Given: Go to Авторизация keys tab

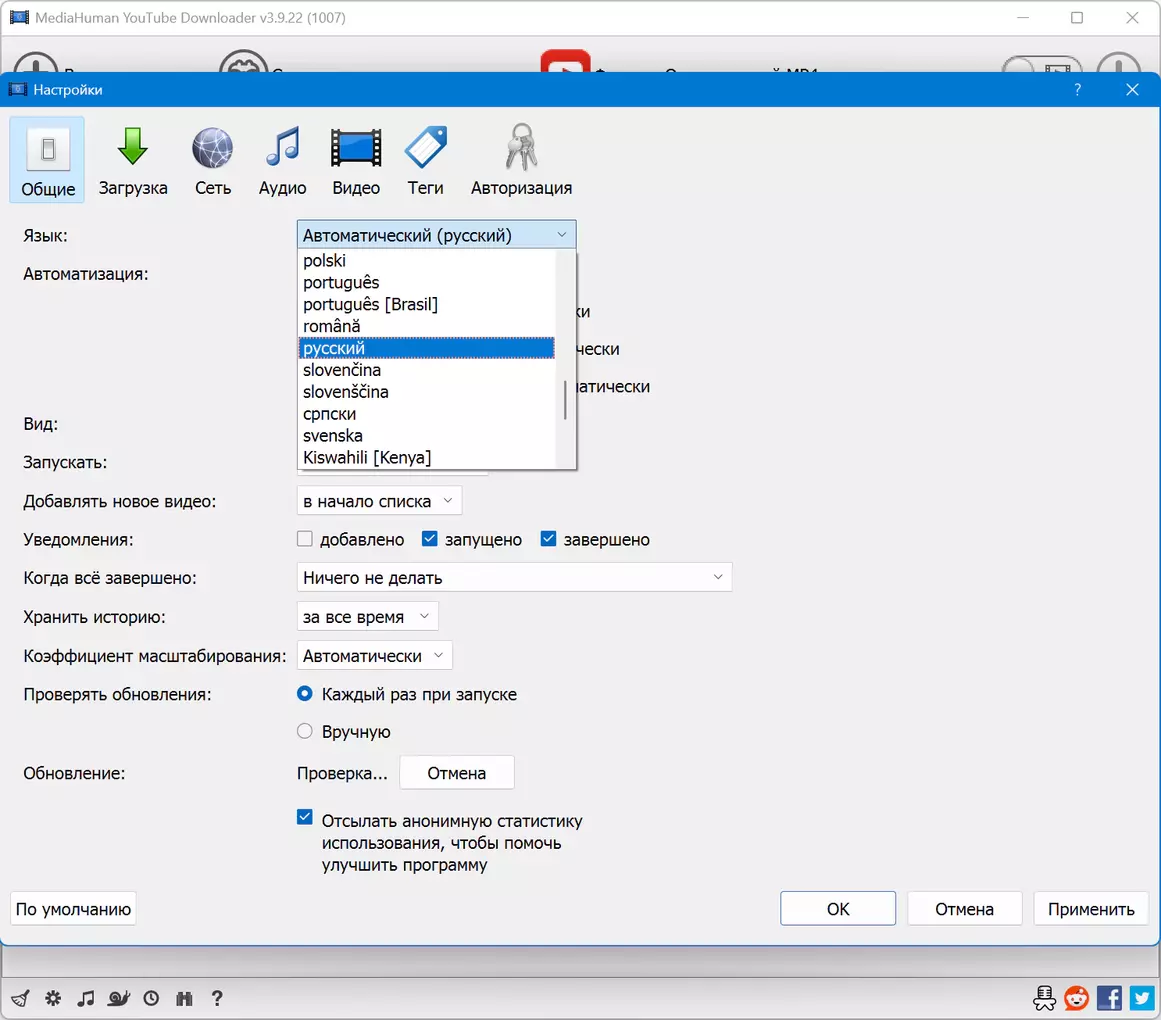Looking at the screenshot, I should point(521,160).
